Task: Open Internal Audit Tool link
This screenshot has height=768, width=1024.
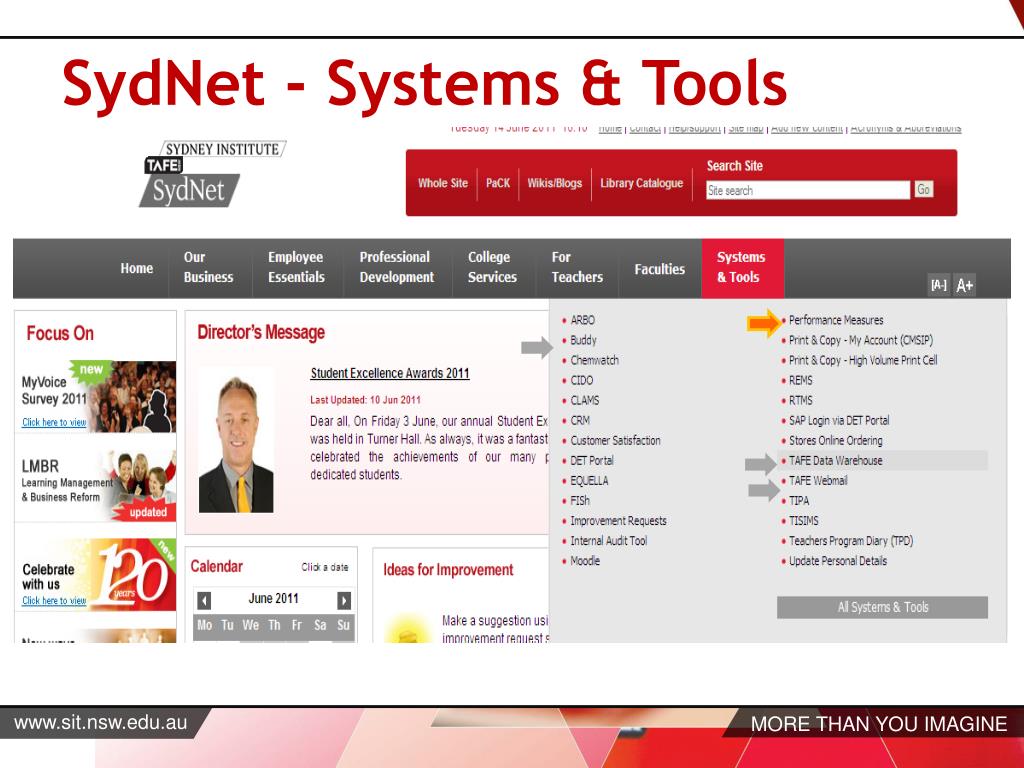Action: pyautogui.click(x=609, y=541)
